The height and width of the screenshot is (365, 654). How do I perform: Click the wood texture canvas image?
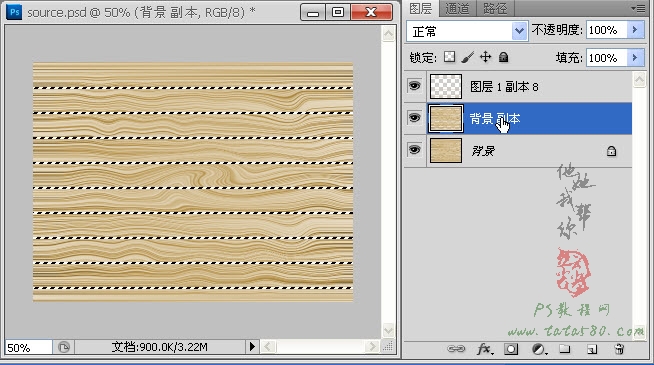[x=193, y=182]
